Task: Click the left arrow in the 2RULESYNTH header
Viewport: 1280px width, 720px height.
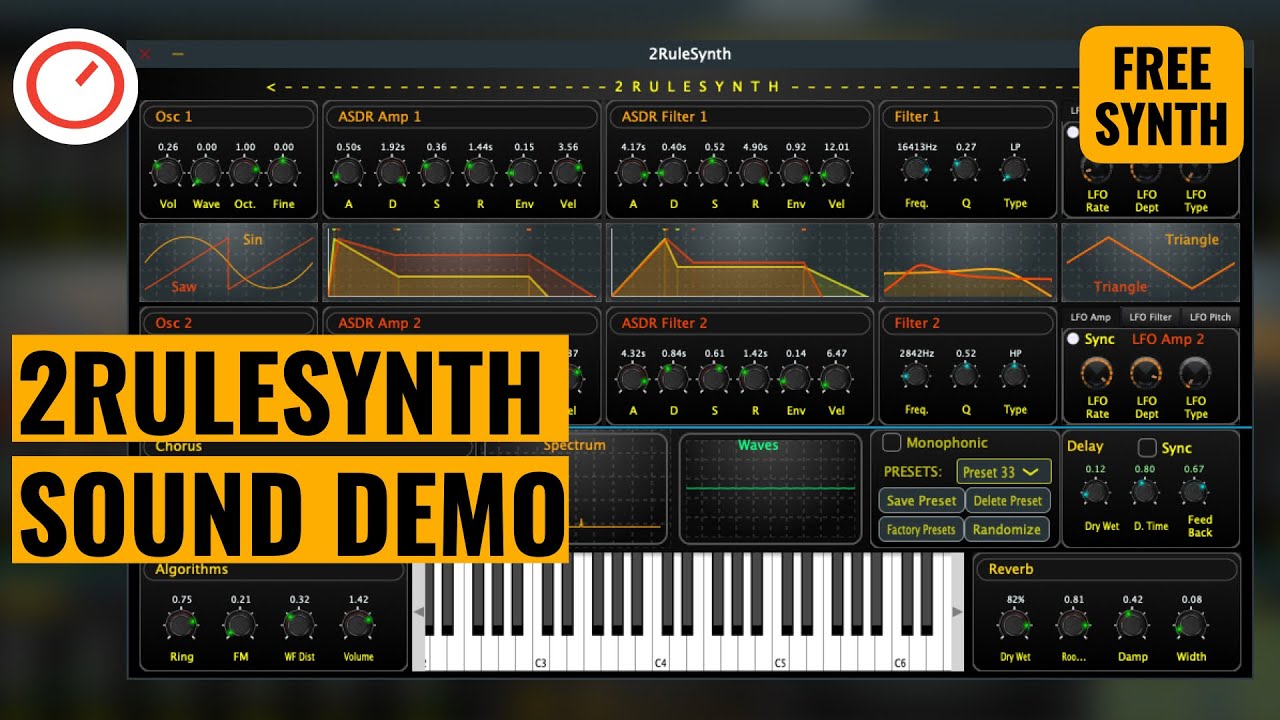Action: click(x=271, y=87)
